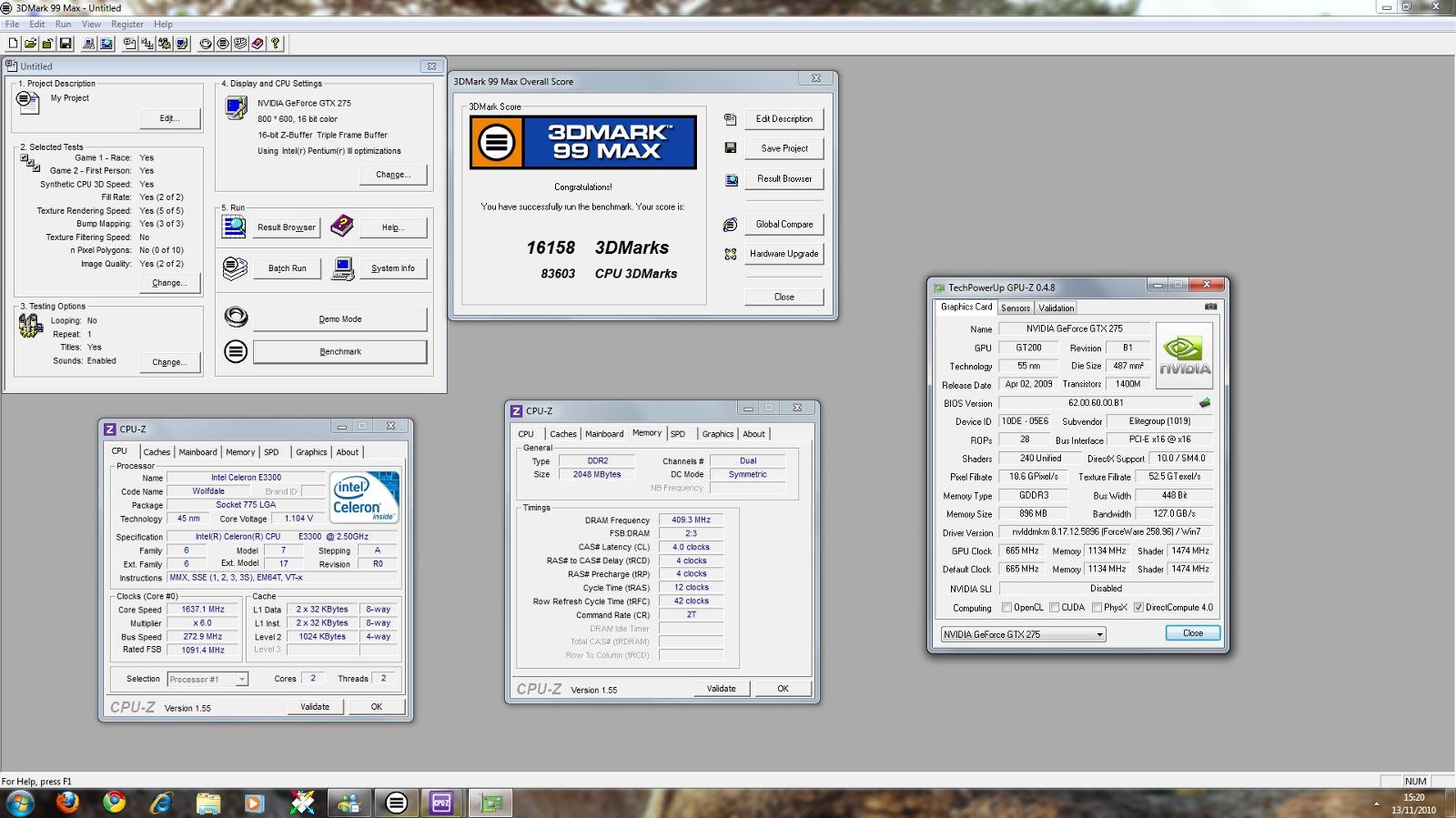Viewport: 1456px width, 818px height.
Task: Click Edit... in Project Description
Action: (x=169, y=118)
